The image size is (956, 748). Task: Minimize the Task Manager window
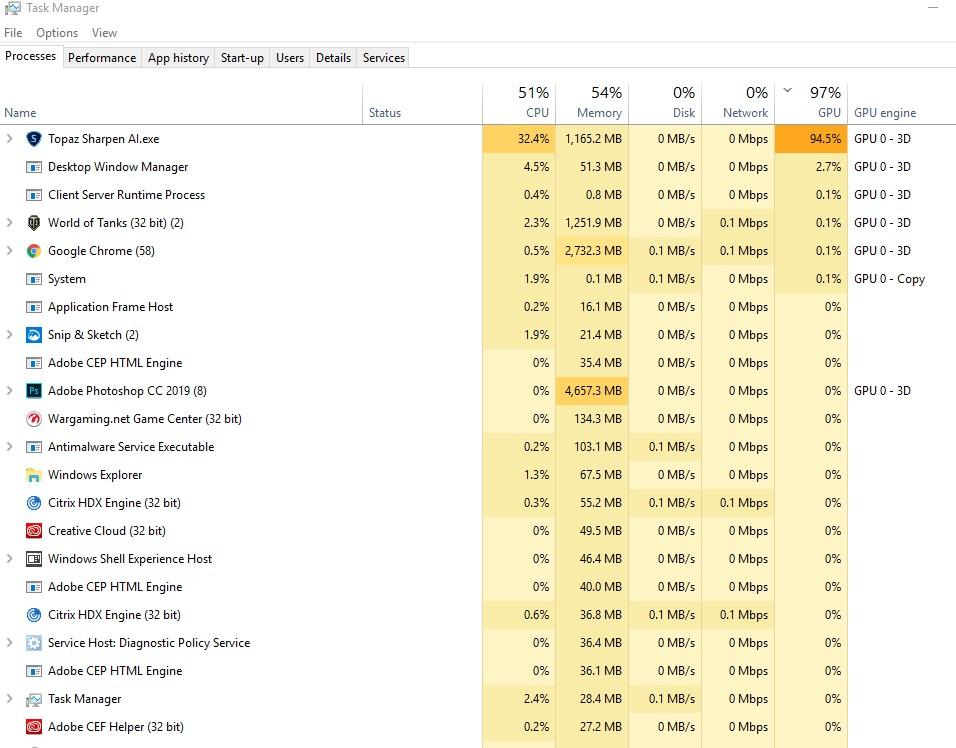(x=933, y=8)
